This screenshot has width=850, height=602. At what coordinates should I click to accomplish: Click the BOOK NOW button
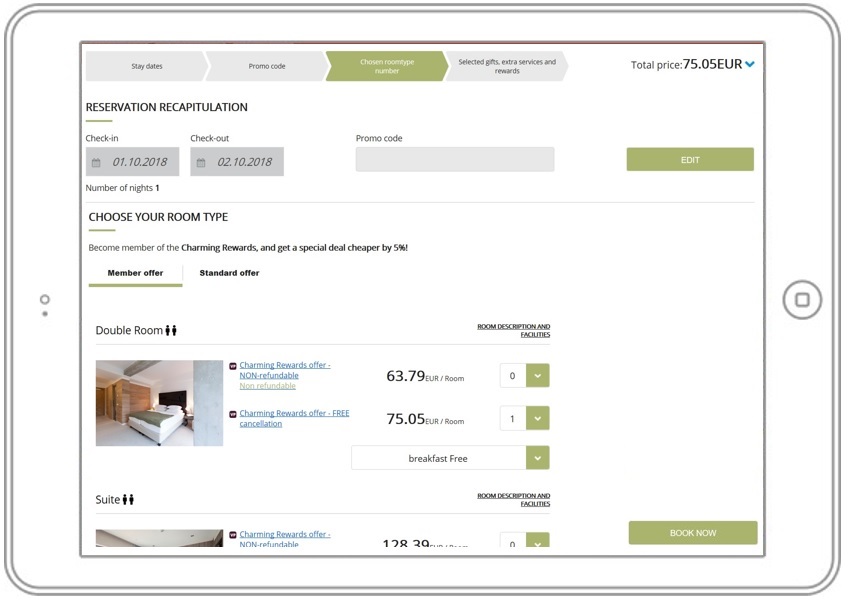coord(692,533)
